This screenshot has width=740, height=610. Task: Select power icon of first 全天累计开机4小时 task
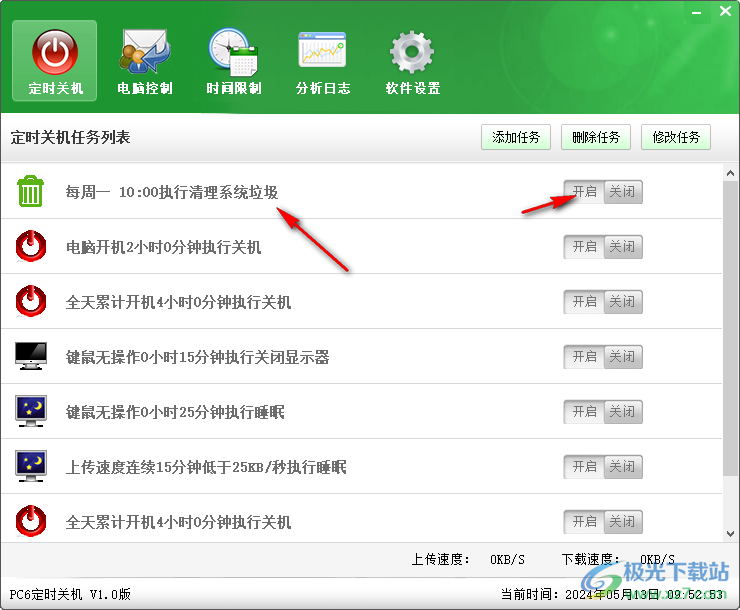click(x=31, y=301)
